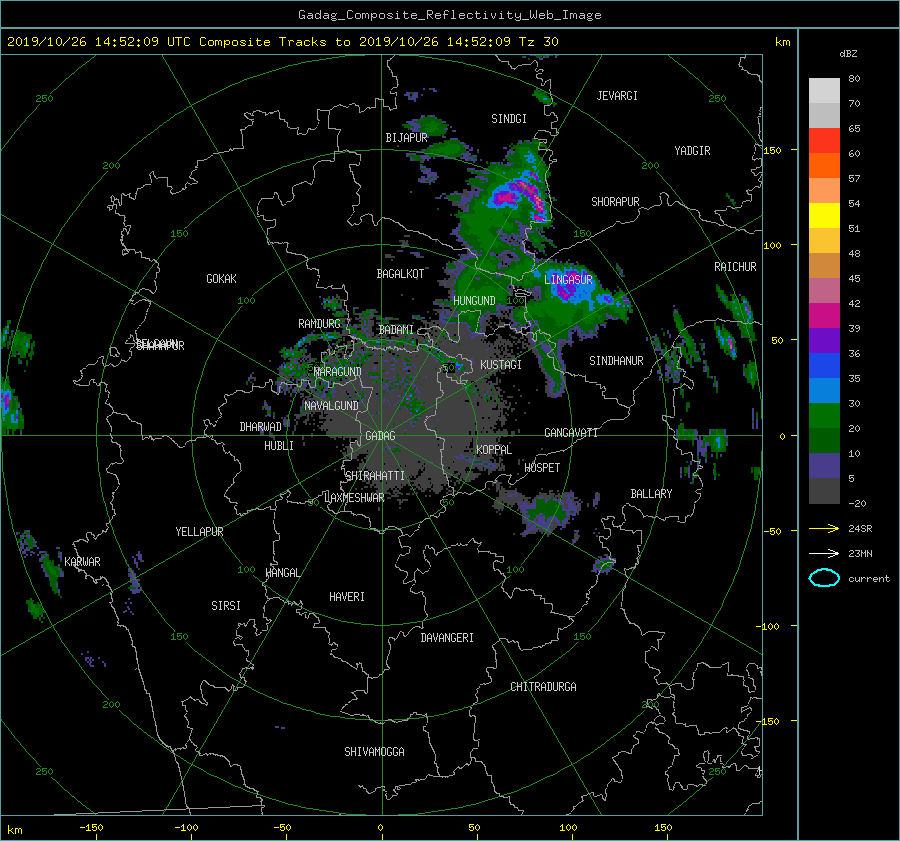Click the KUSTAGI city label
The image size is (900, 841).
point(501,365)
